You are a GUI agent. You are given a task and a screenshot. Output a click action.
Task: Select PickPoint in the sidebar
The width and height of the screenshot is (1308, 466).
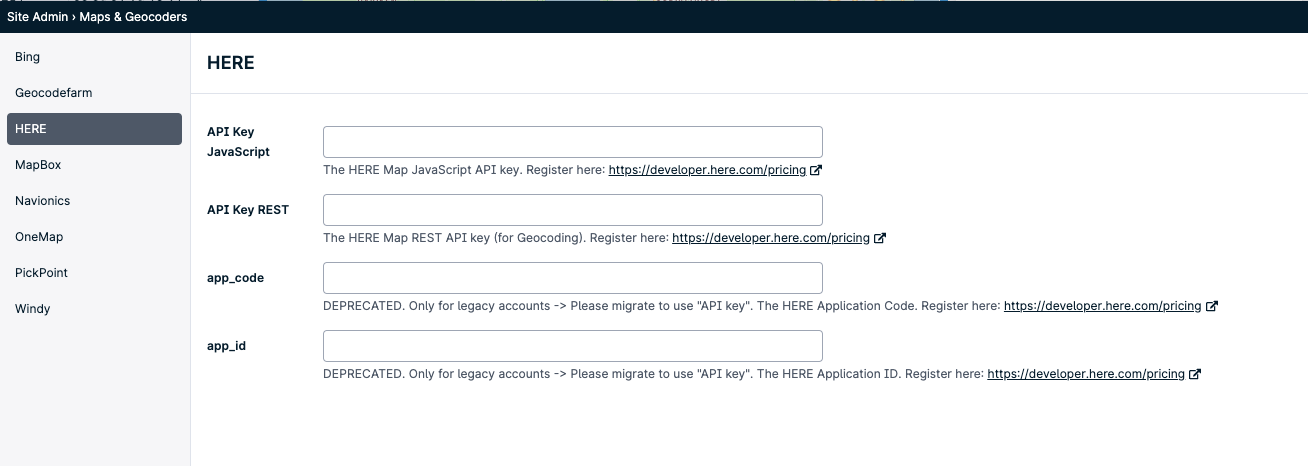(41, 273)
